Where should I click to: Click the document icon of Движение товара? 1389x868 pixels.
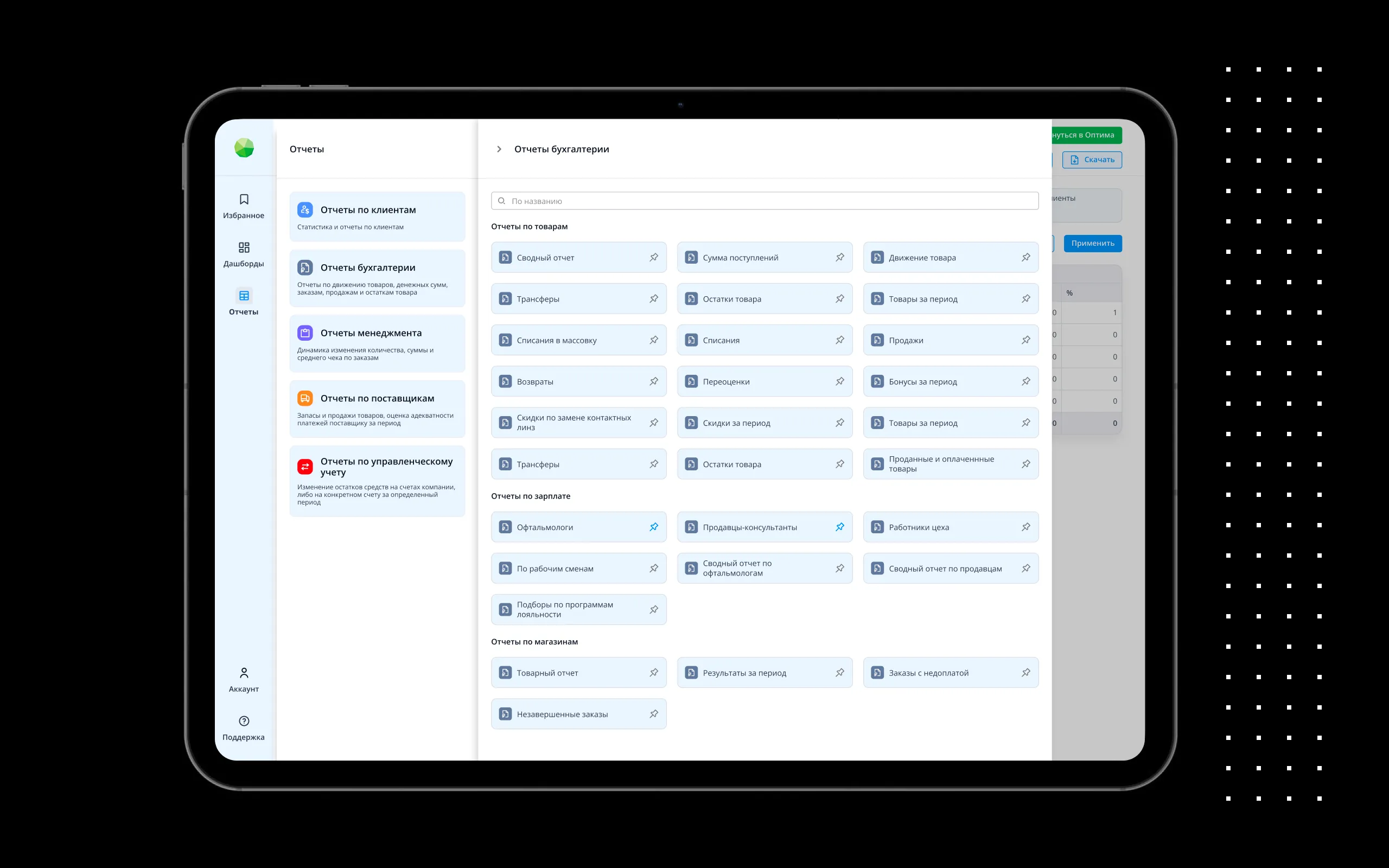877,257
